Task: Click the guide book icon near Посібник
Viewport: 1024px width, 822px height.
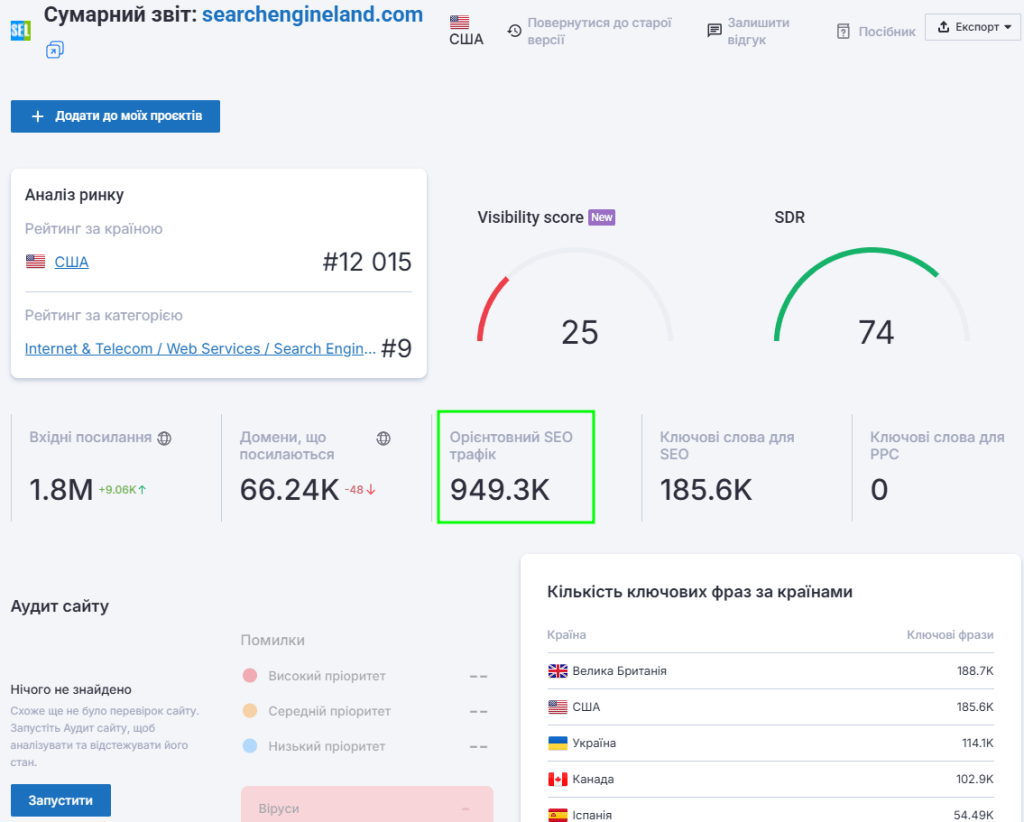Action: click(841, 31)
